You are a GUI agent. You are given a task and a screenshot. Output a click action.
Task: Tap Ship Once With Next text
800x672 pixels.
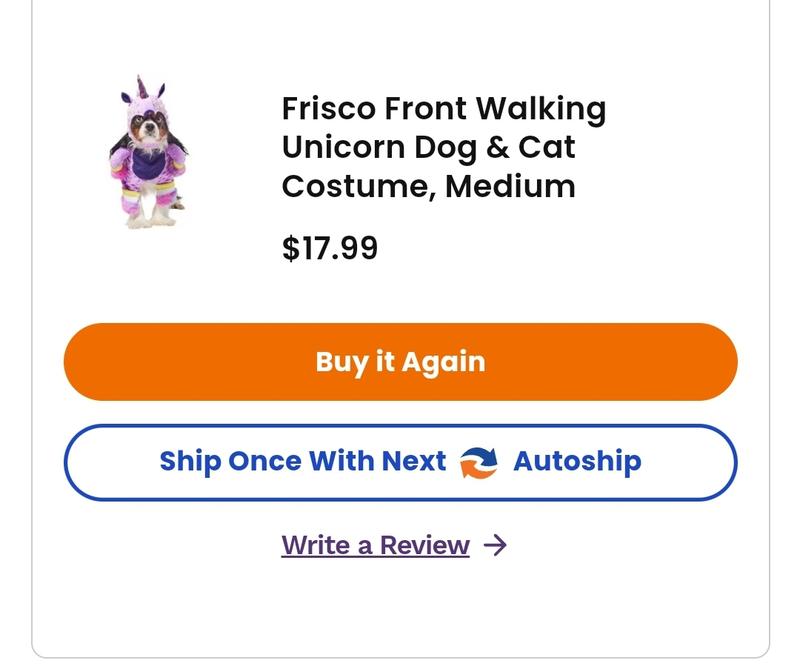tap(302, 461)
